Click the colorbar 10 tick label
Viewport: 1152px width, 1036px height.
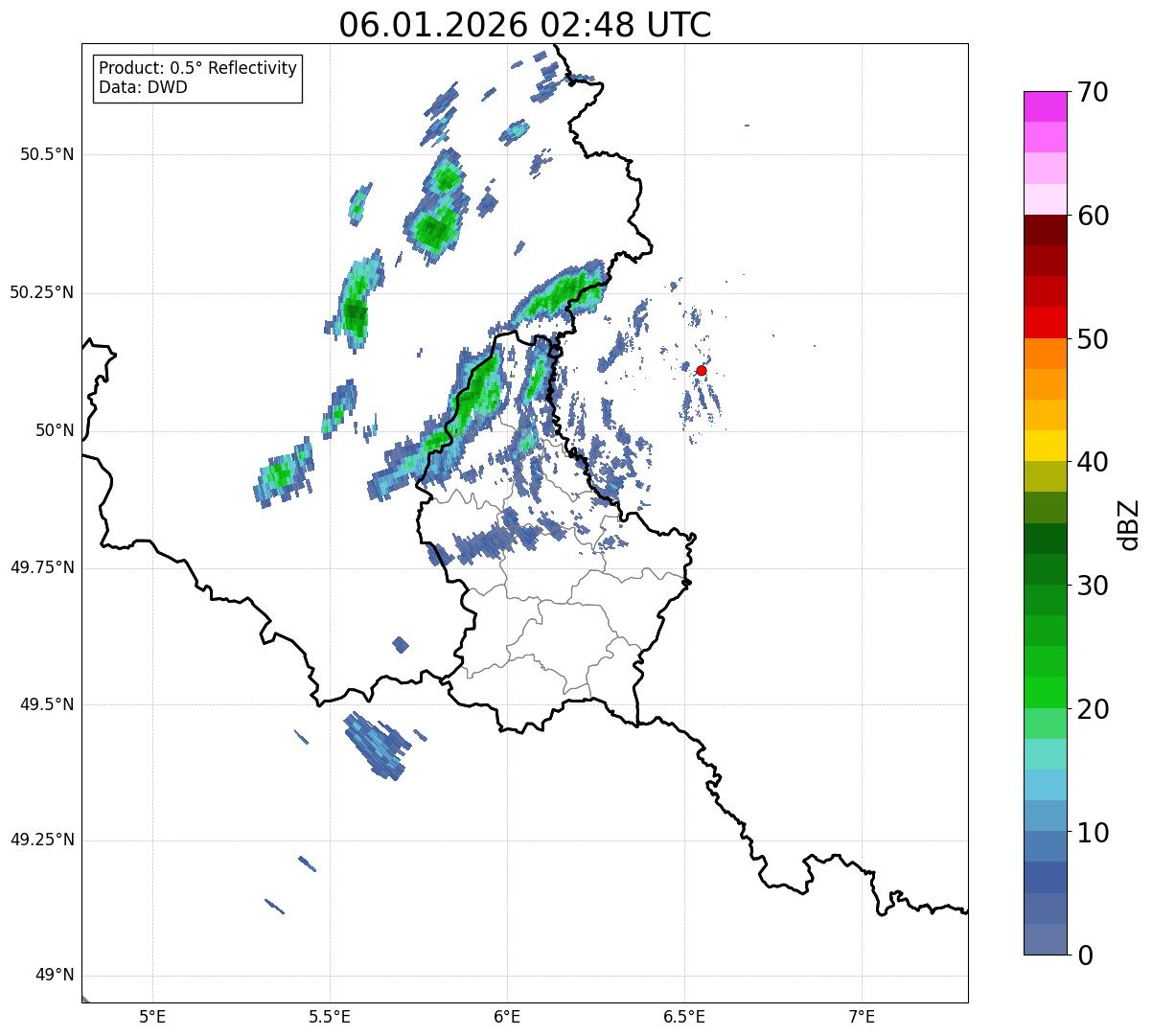pyautogui.click(x=1092, y=832)
